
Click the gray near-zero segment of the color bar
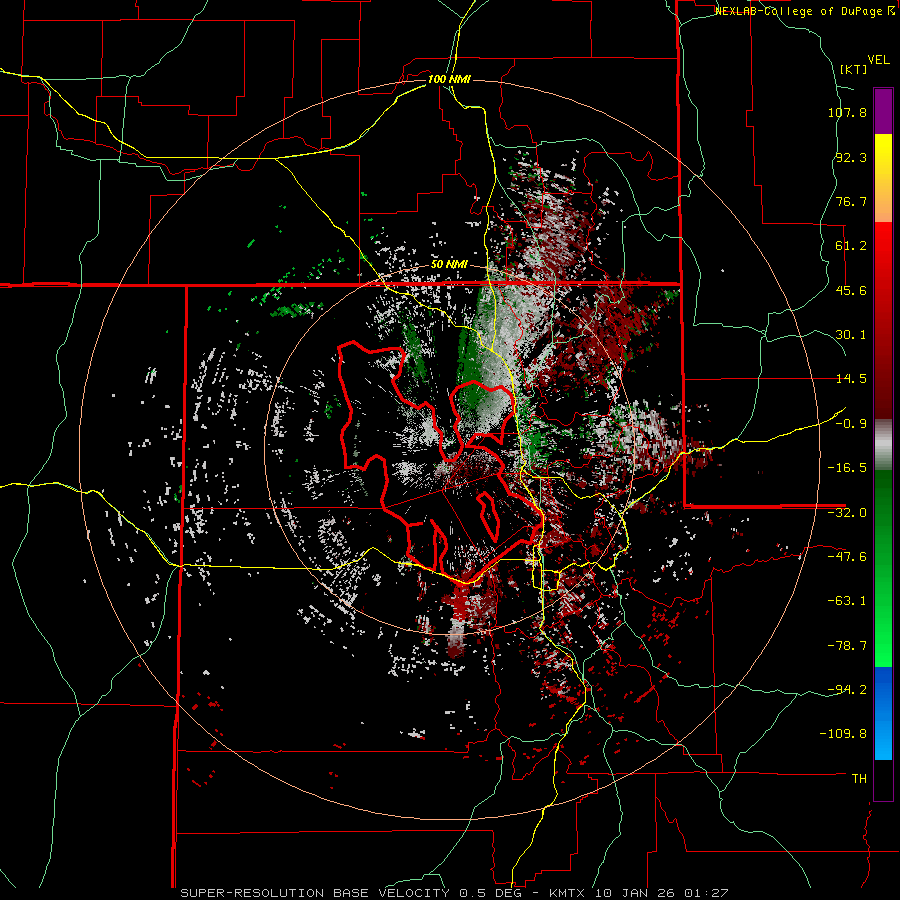coord(883,445)
